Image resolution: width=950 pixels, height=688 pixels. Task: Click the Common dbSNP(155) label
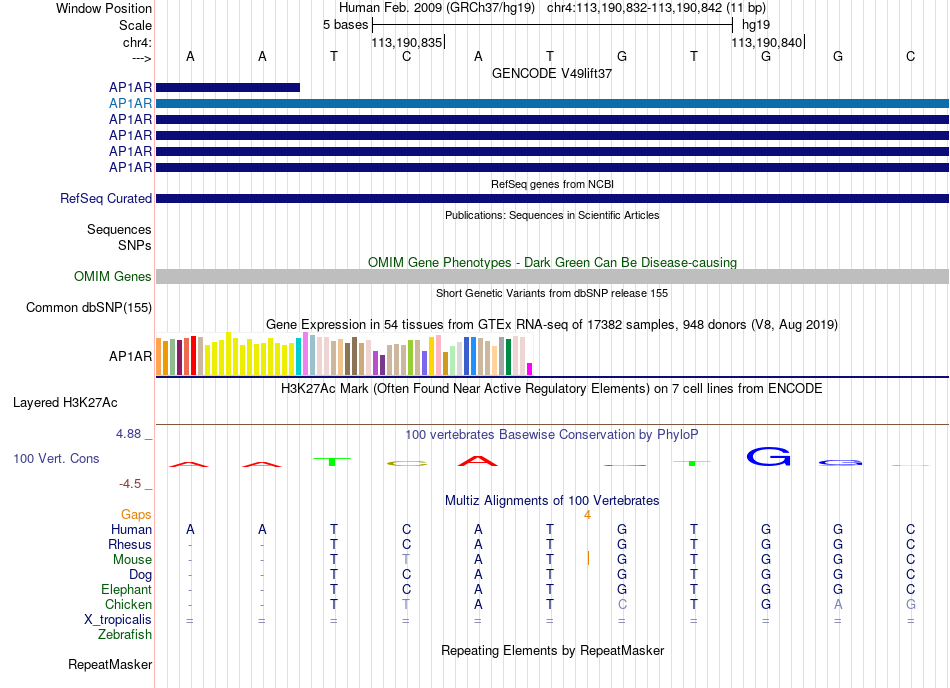(x=89, y=308)
